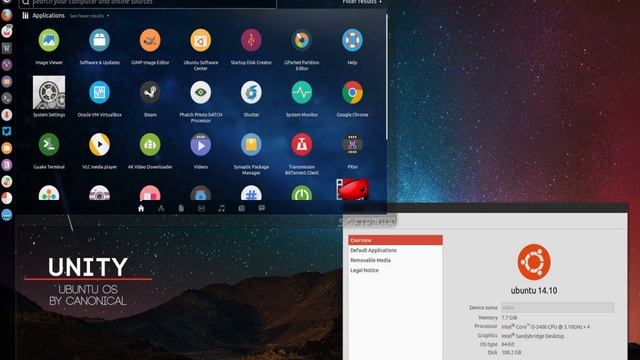Open Transmission BitTorrent Client
The image size is (640, 360).
click(302, 145)
